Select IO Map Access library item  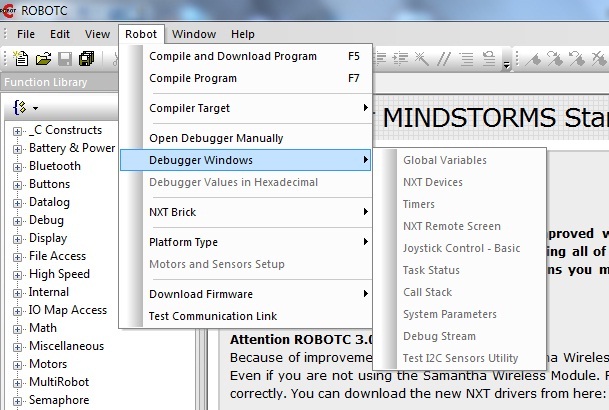68,310
